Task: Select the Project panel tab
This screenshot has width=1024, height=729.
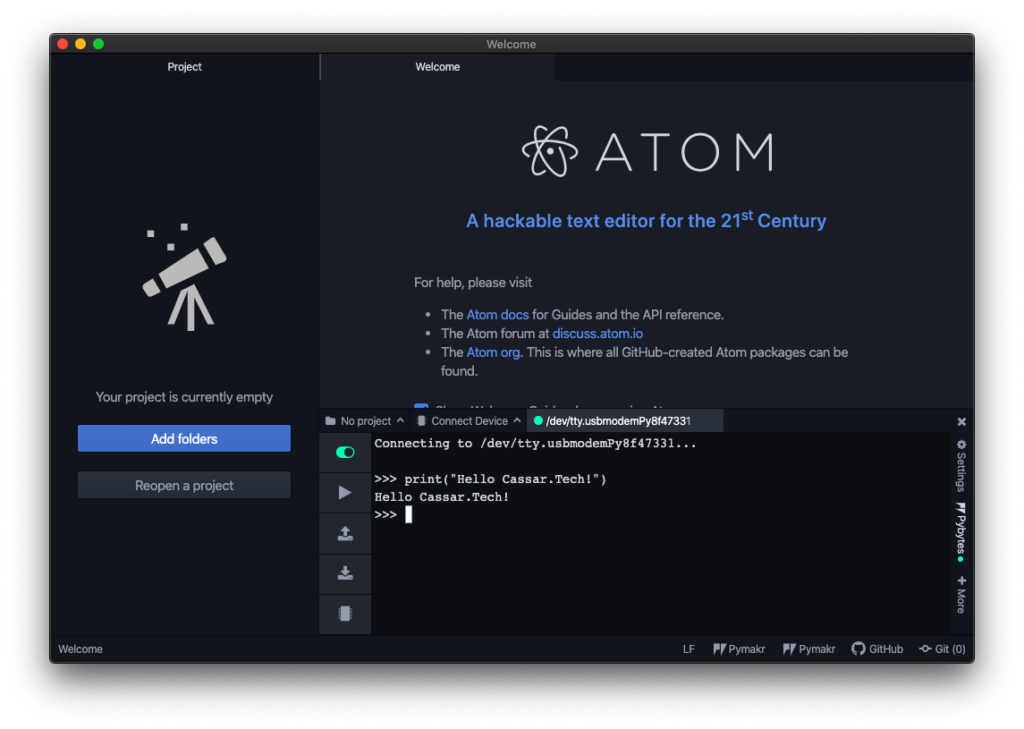Action: tap(184, 67)
